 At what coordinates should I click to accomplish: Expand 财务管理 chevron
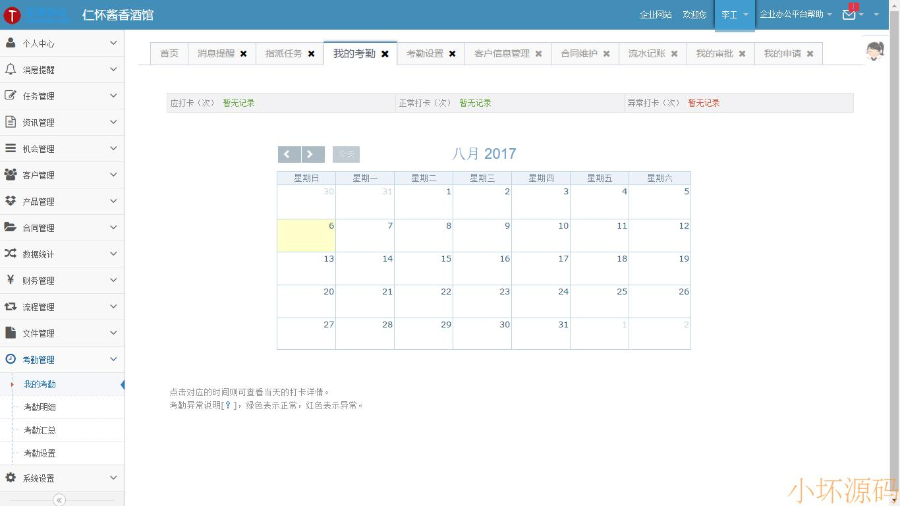113,280
